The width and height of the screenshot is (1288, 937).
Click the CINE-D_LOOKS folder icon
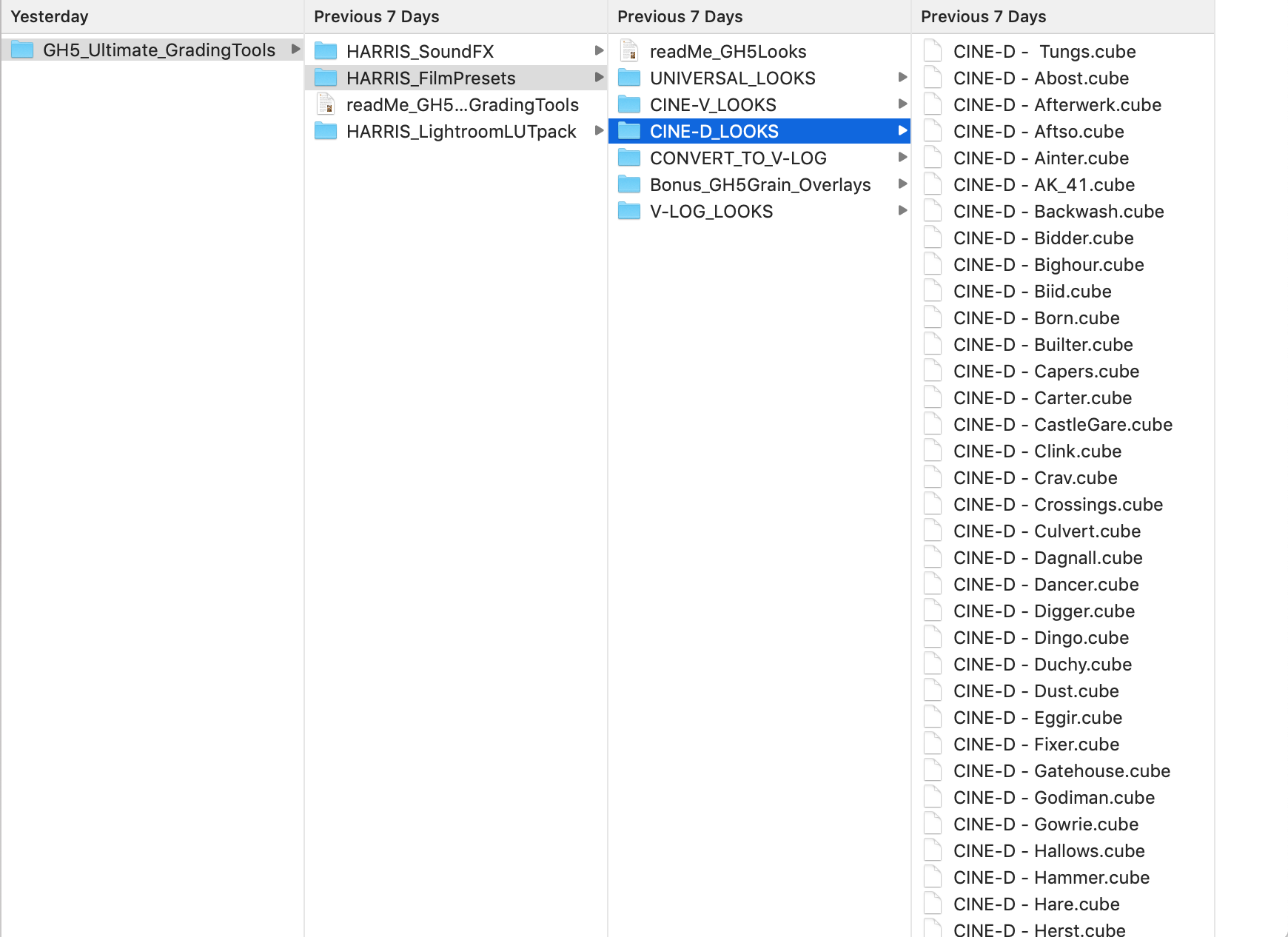[x=629, y=131]
